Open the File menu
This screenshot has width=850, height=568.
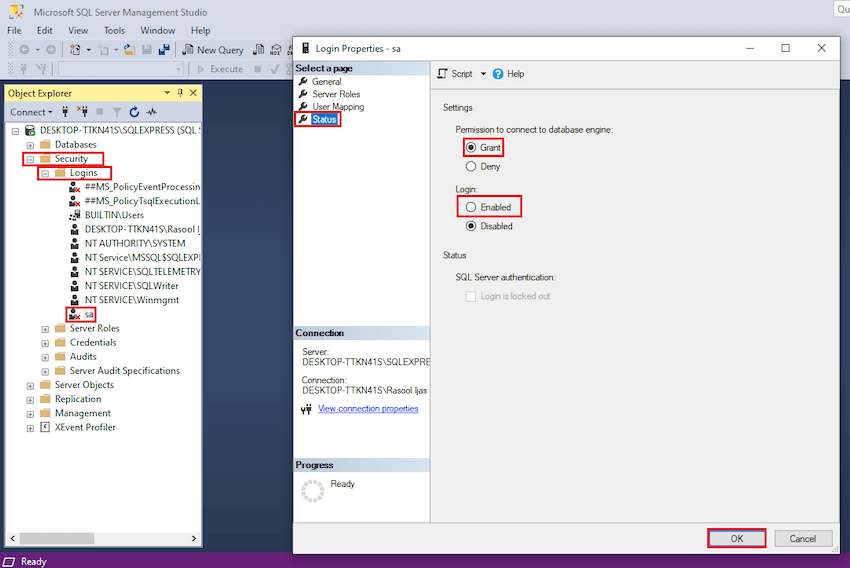(x=14, y=30)
